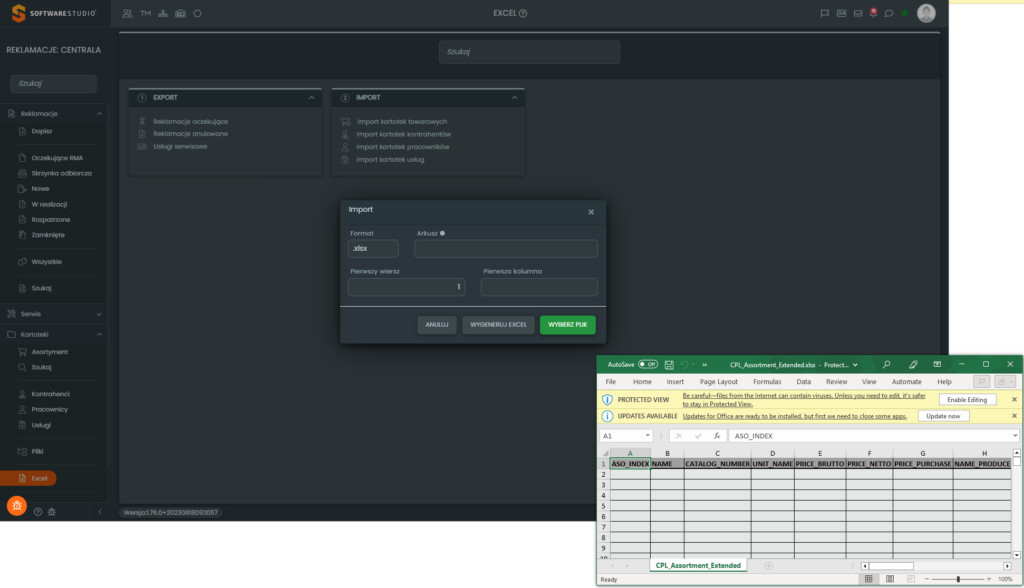Open the Excel search magnifier icon
The width and height of the screenshot is (1024, 588).
tap(886, 364)
